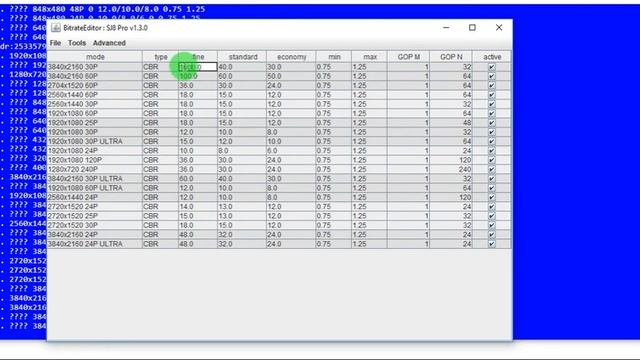Toggle active checkbox for 2560x1440 24P
Viewport: 640px width, 360px height.
coord(491,197)
